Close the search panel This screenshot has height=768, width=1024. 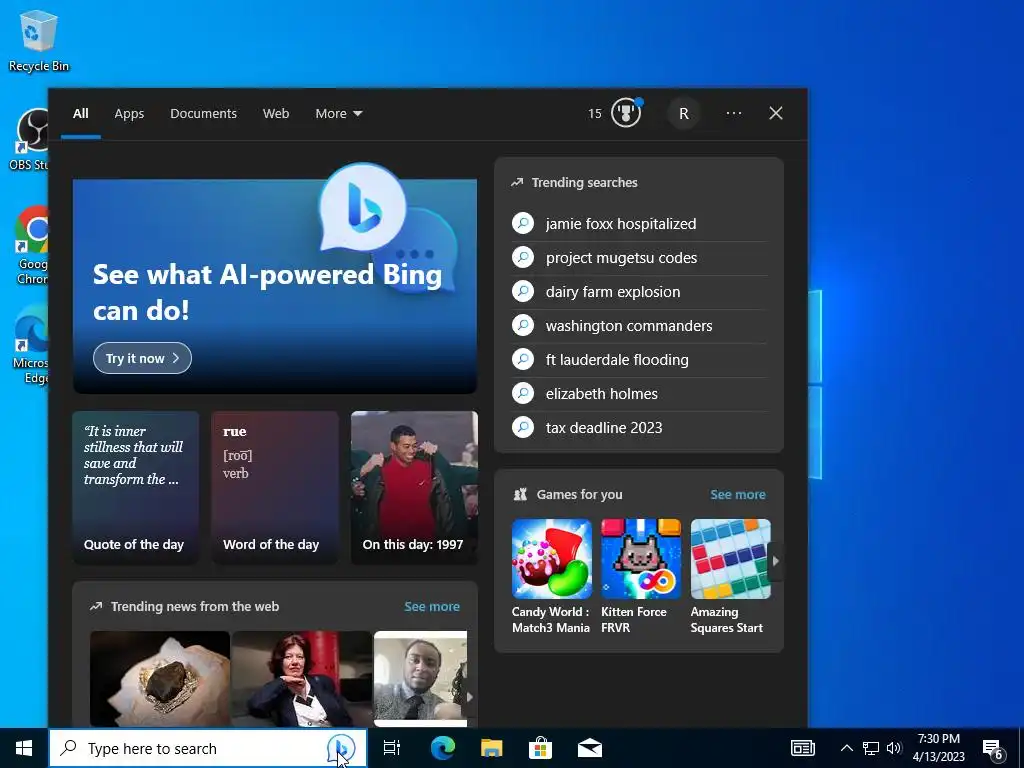click(x=776, y=113)
